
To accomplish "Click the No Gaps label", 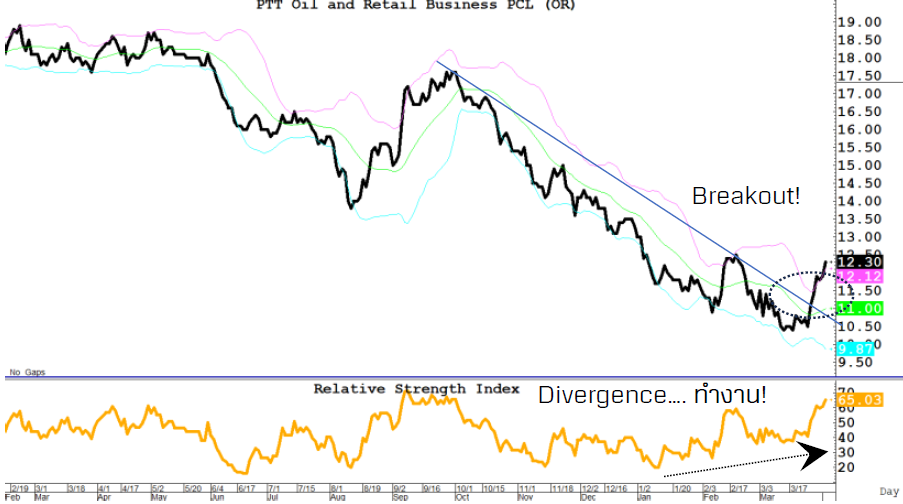I will pos(27,372).
